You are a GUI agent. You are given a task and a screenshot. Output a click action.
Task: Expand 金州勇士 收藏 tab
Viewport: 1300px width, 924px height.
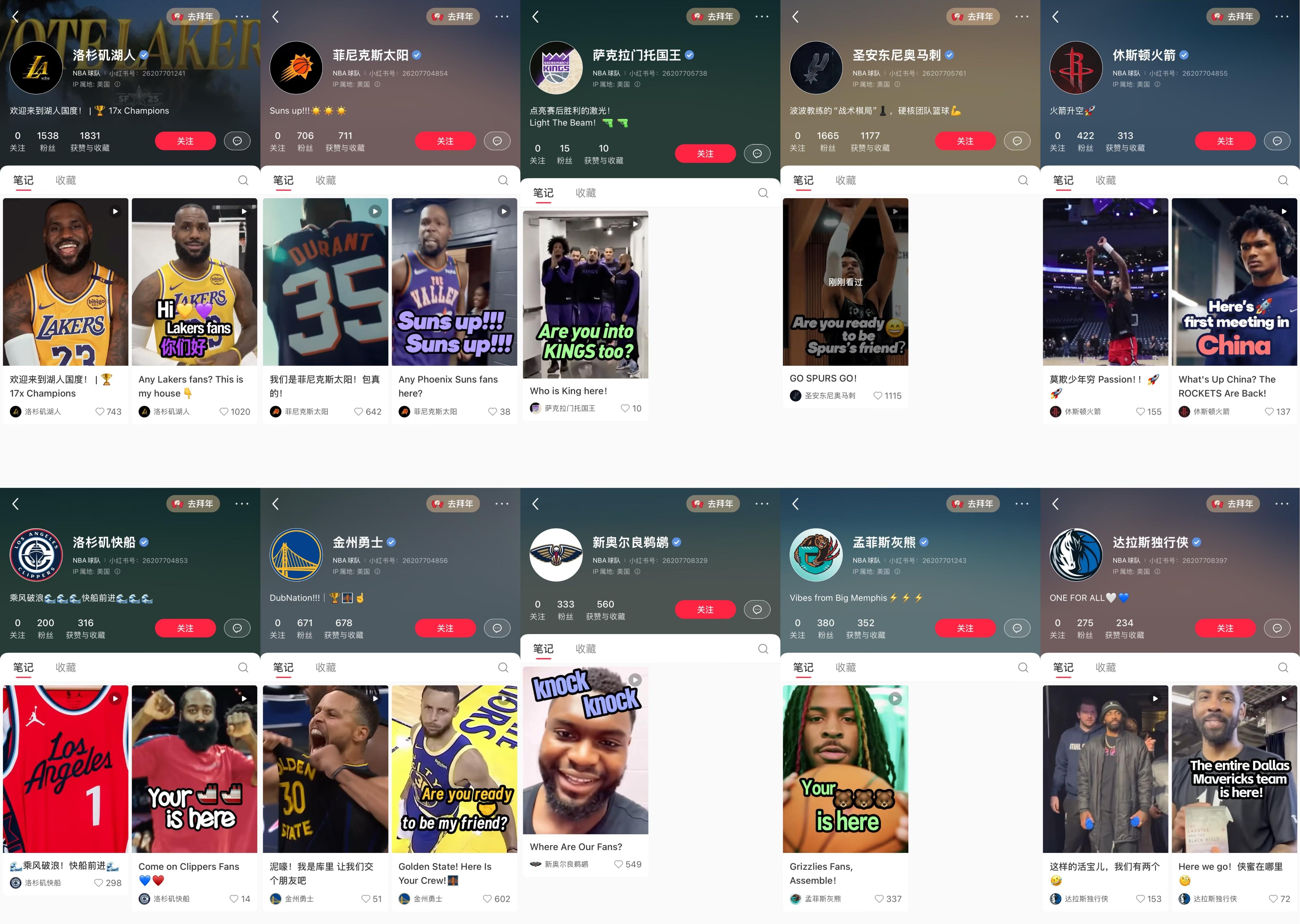click(329, 667)
